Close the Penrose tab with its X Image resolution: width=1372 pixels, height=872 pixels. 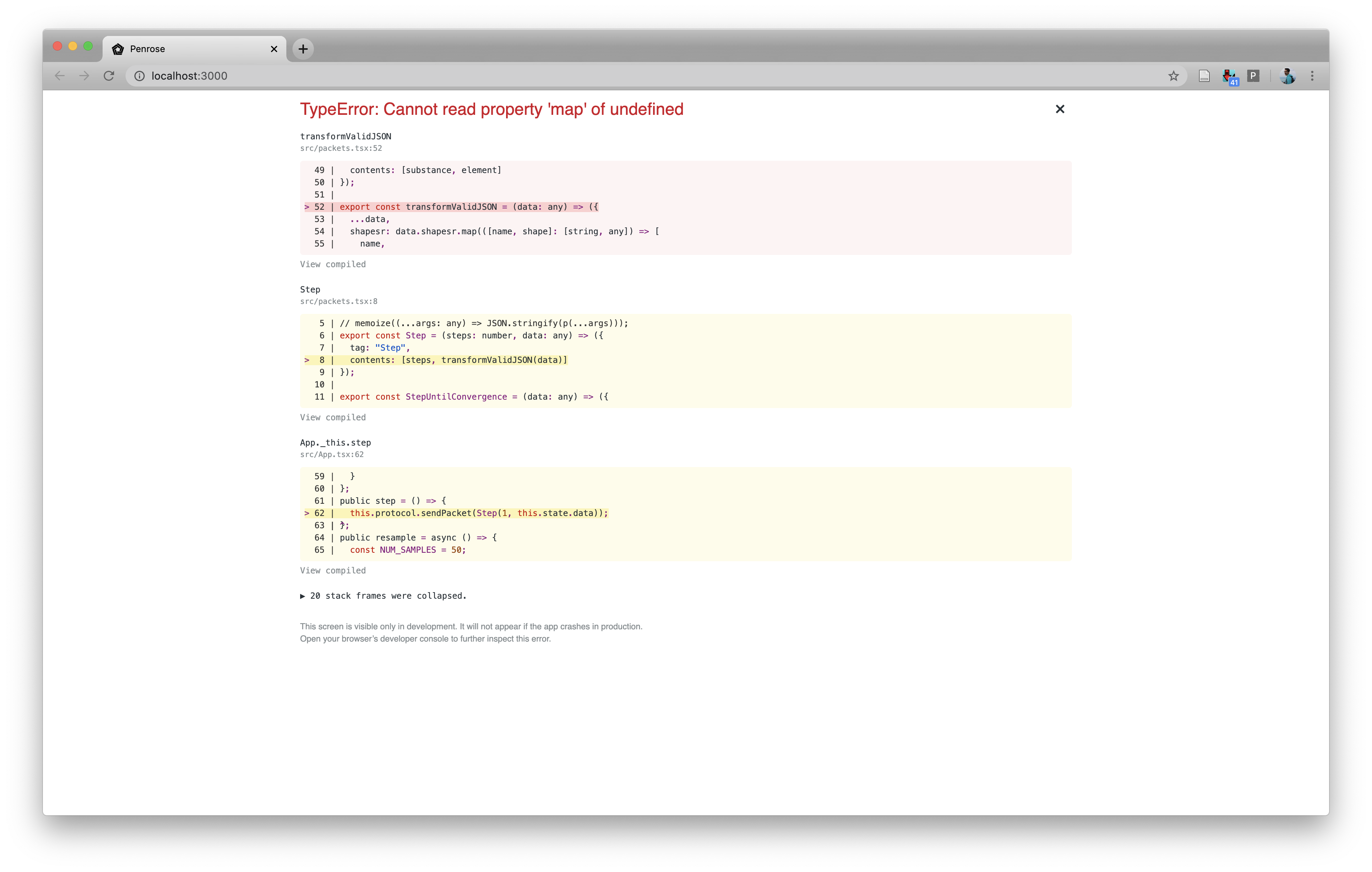(x=274, y=48)
